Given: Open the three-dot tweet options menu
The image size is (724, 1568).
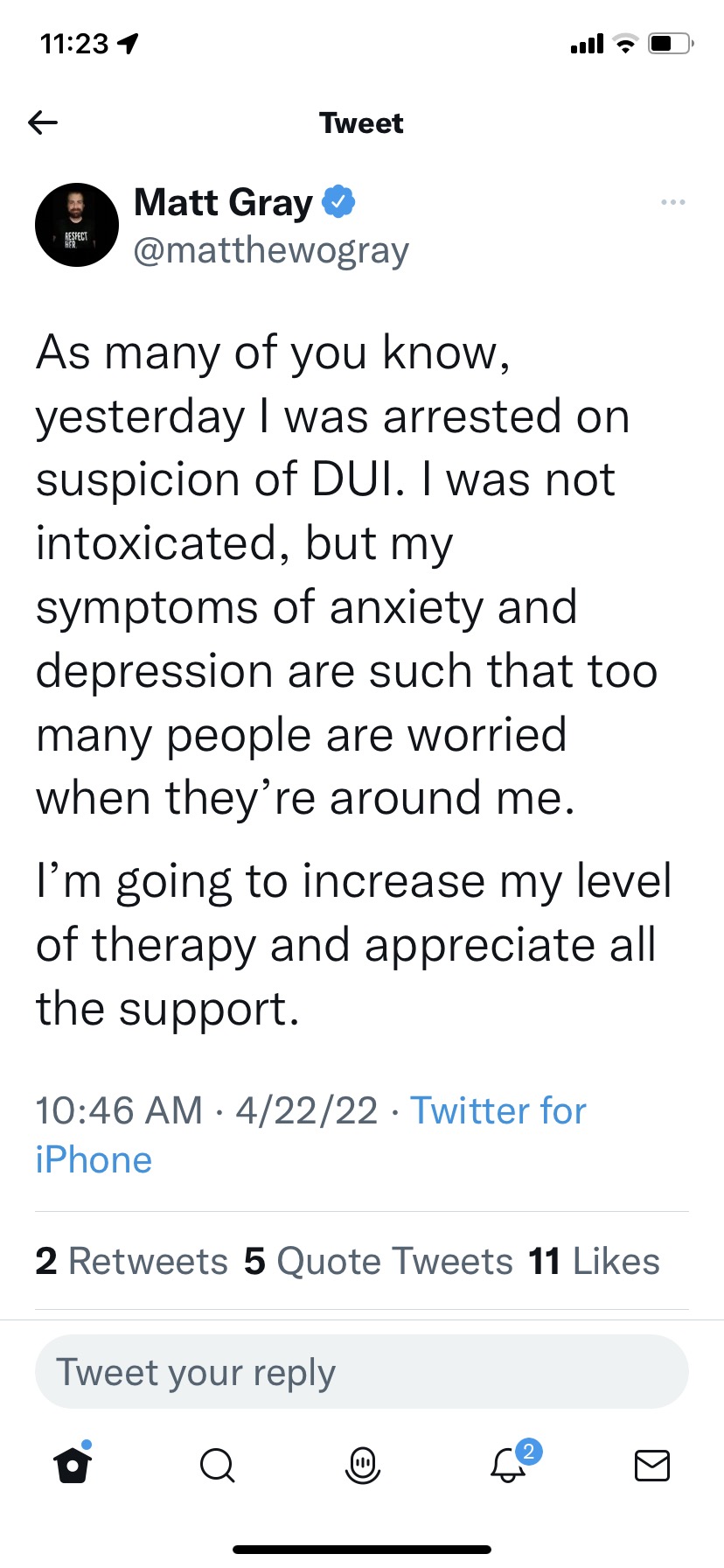Looking at the screenshot, I should pyautogui.click(x=672, y=202).
